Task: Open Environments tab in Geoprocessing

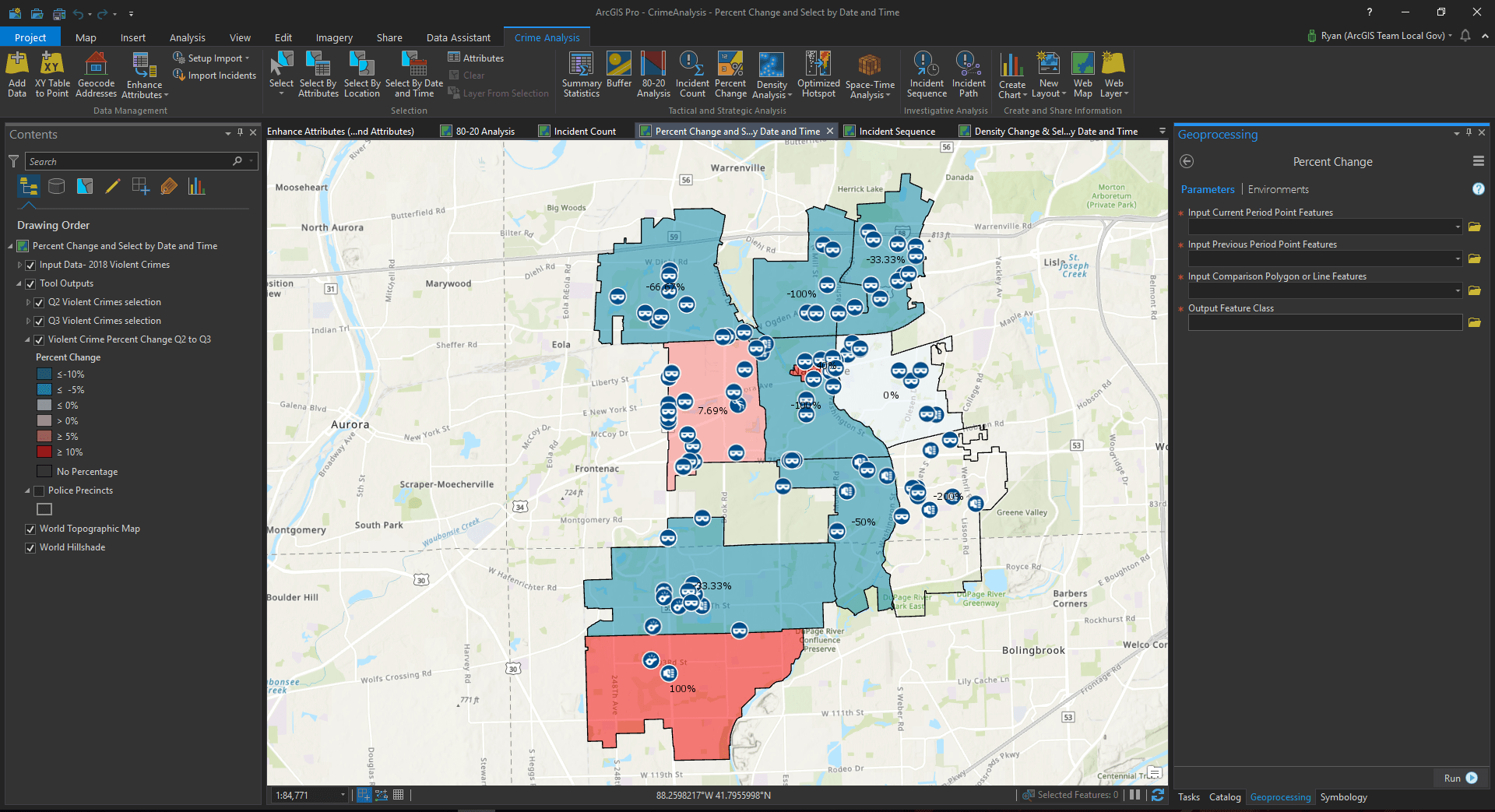Action: (1278, 189)
